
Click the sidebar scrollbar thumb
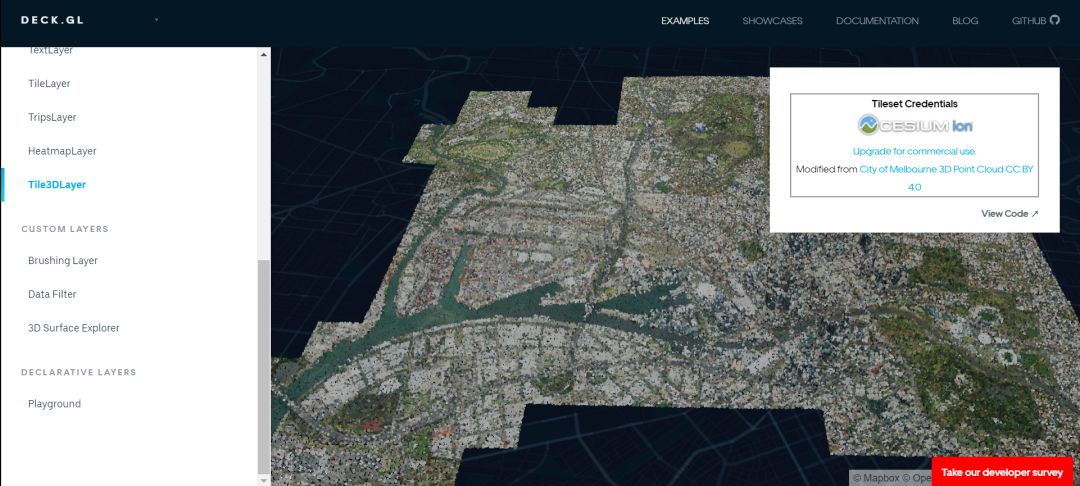pos(264,365)
